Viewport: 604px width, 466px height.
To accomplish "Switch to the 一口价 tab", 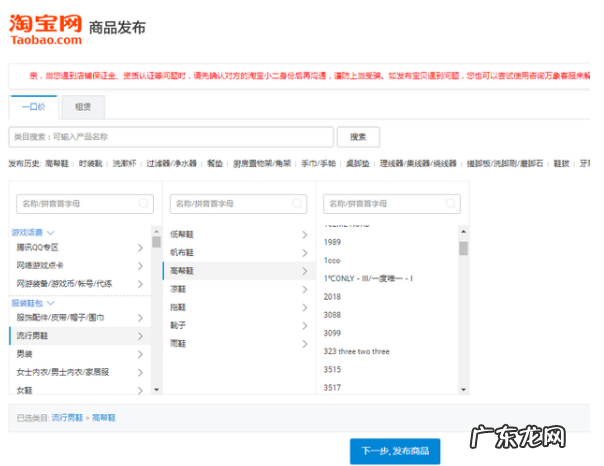I will tap(34, 107).
